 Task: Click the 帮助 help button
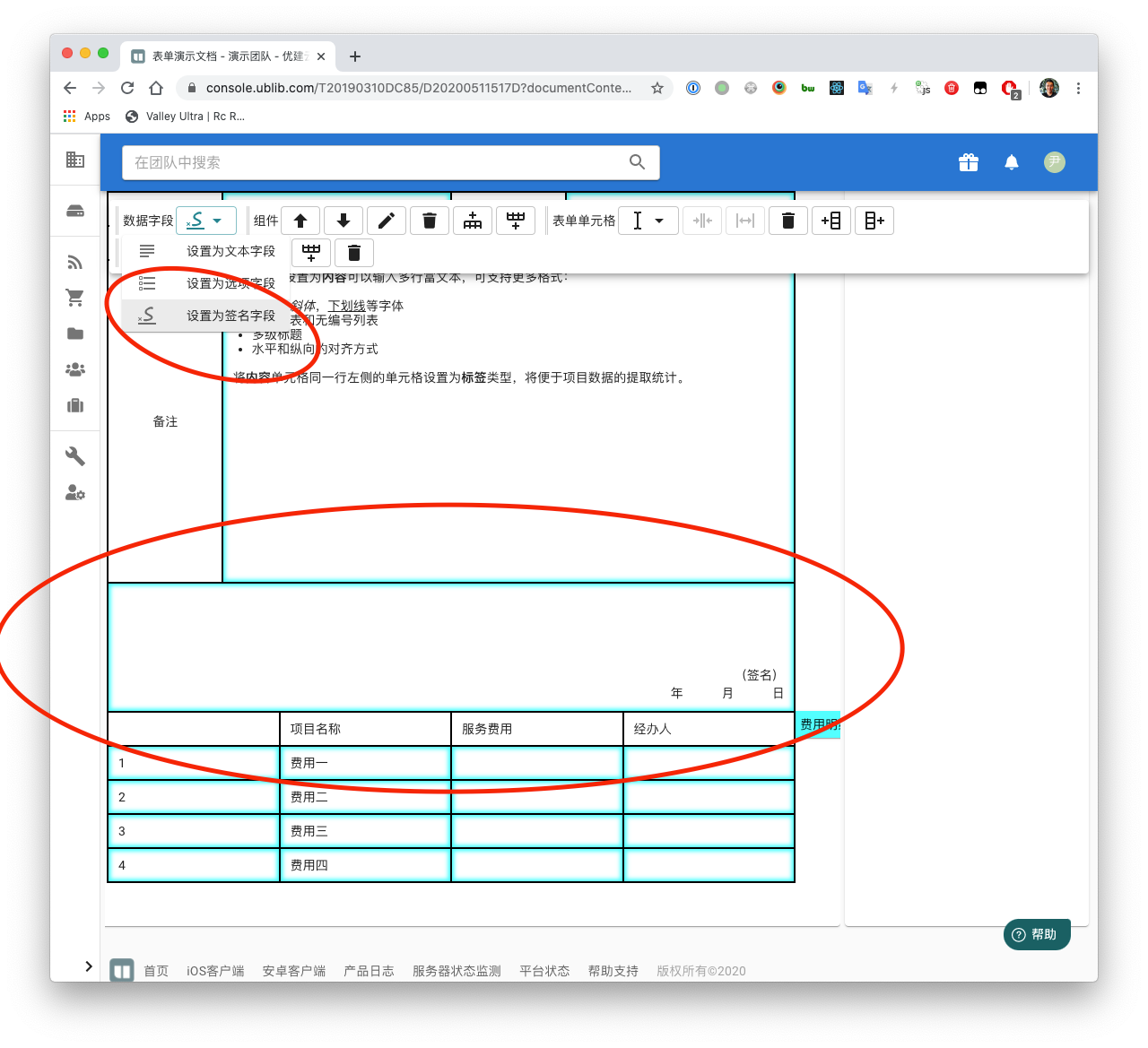point(1036,934)
